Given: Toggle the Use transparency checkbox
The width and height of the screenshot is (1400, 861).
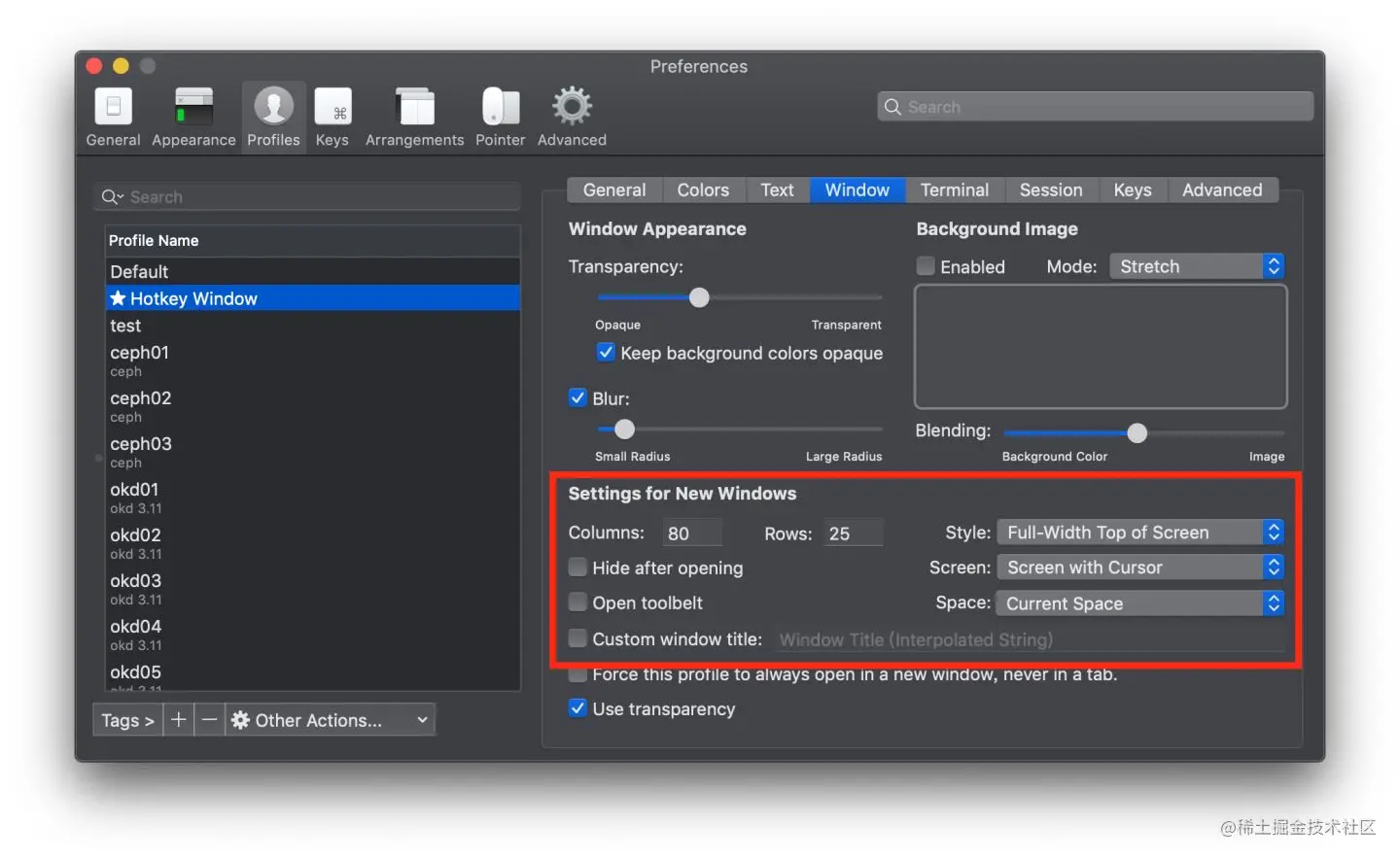Looking at the screenshot, I should [x=577, y=708].
